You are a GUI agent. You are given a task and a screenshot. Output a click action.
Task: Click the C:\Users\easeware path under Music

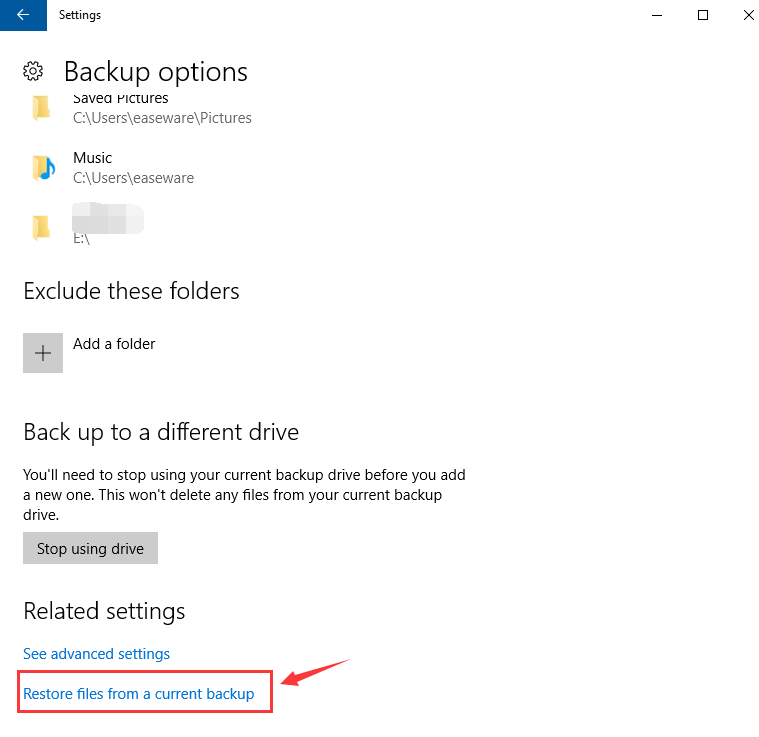point(134,178)
